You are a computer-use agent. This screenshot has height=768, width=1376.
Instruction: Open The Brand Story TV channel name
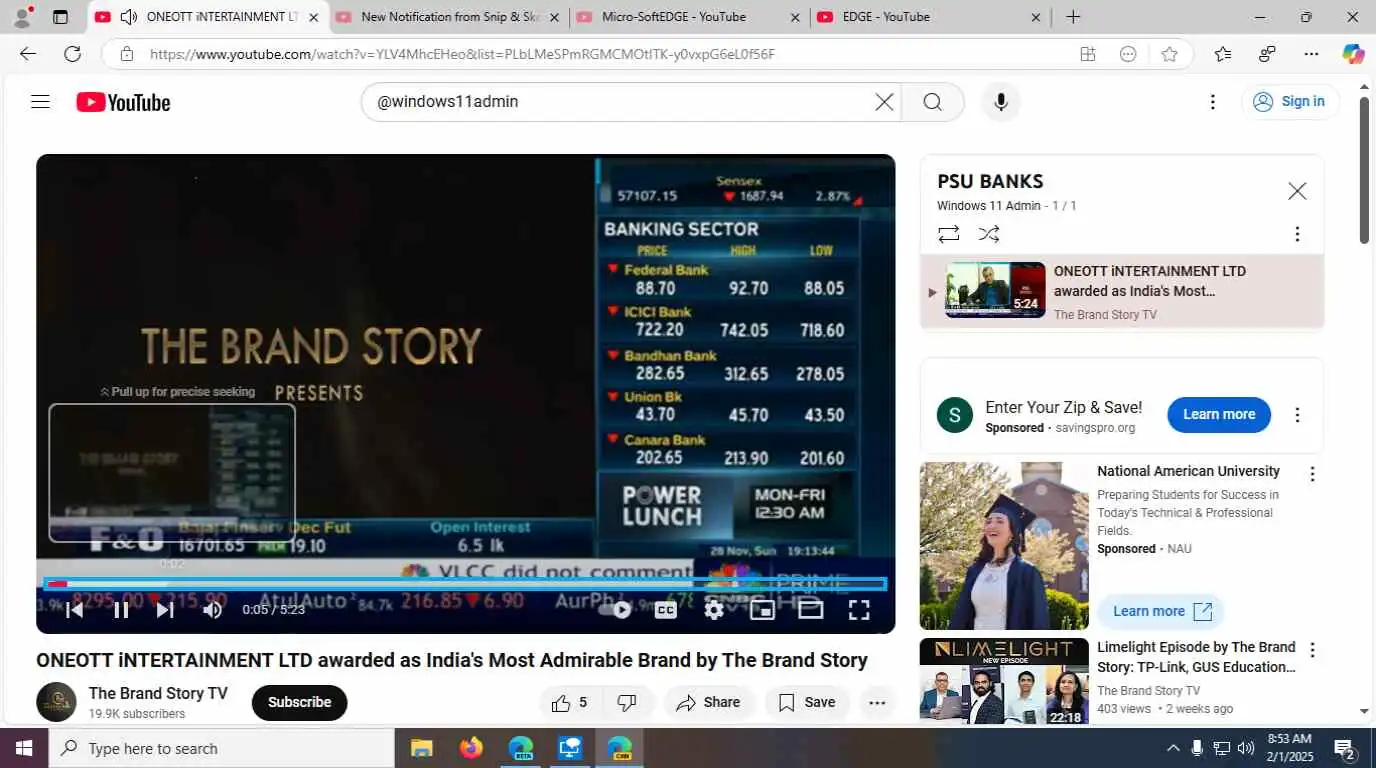[158, 693]
